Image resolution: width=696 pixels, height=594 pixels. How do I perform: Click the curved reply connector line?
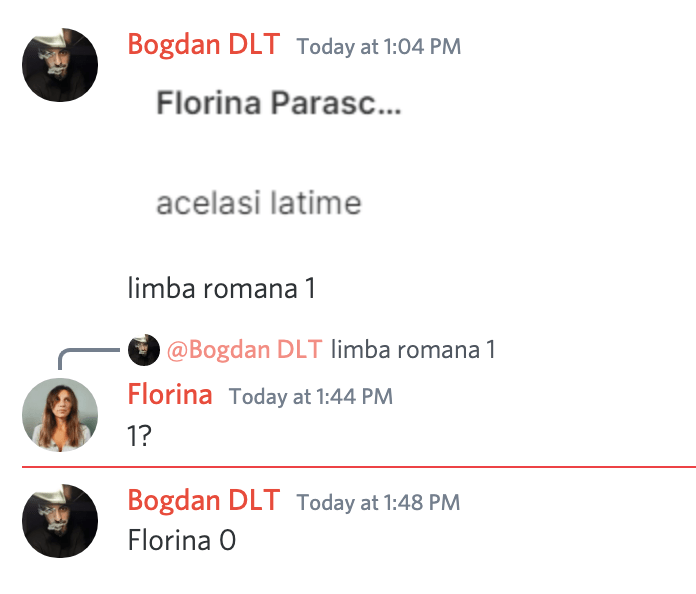pos(80,354)
